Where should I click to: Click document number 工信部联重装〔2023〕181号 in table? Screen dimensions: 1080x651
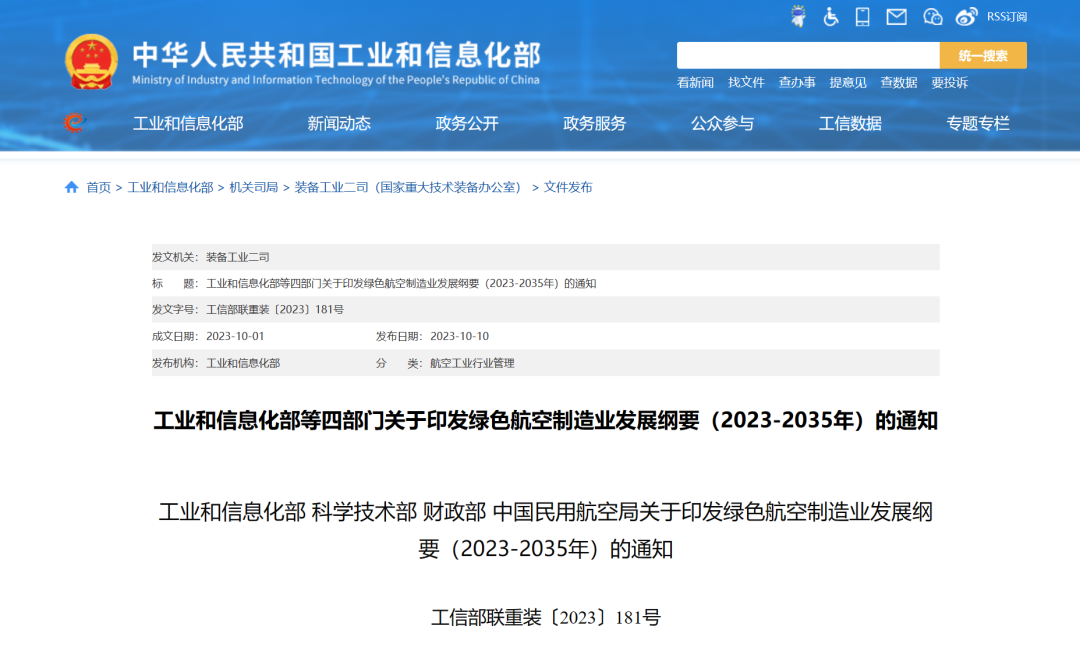tap(275, 309)
